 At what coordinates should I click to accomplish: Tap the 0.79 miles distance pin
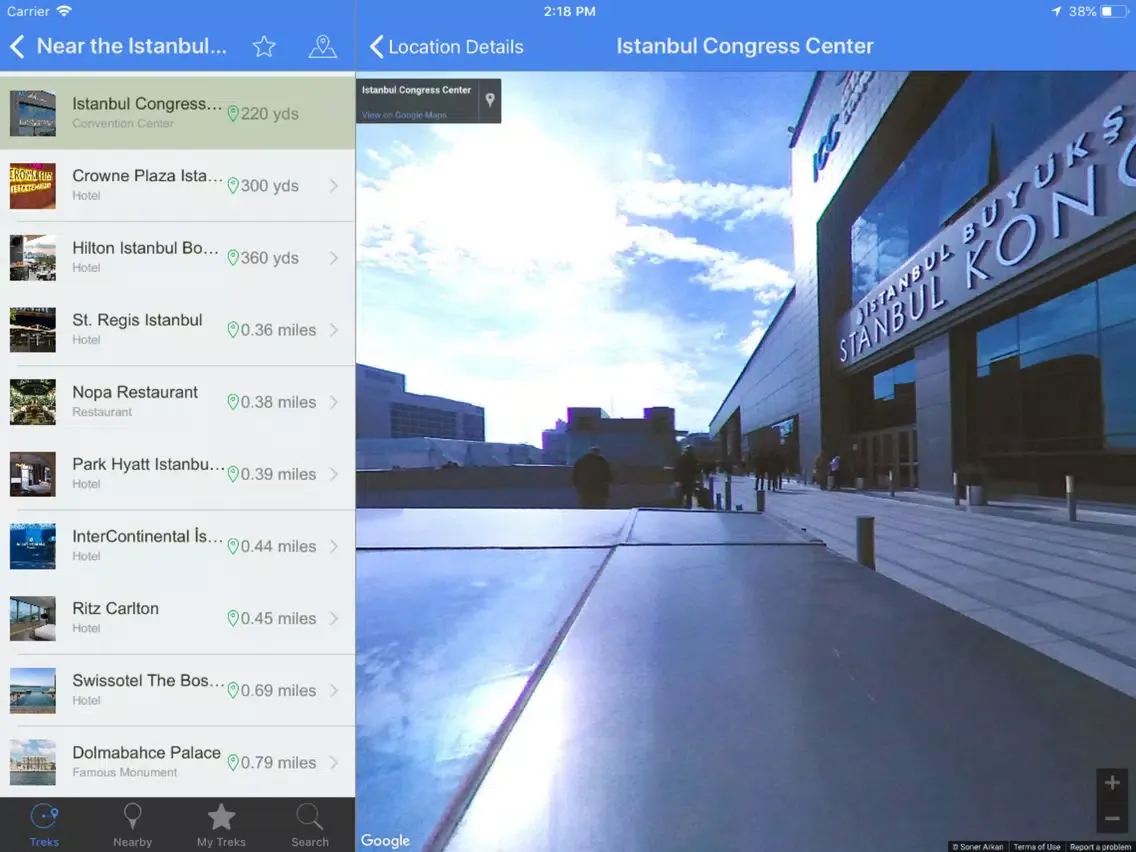tap(233, 762)
